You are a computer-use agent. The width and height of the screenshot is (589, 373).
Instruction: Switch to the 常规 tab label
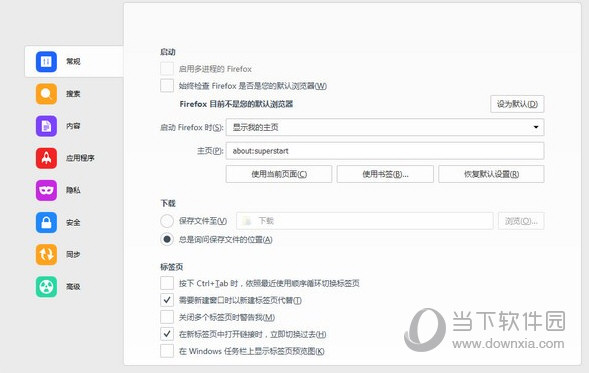73,61
